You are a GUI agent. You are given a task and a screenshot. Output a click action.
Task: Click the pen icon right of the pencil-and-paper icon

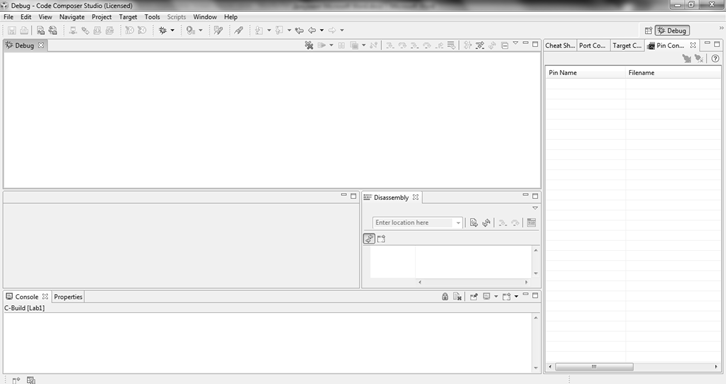point(238,31)
